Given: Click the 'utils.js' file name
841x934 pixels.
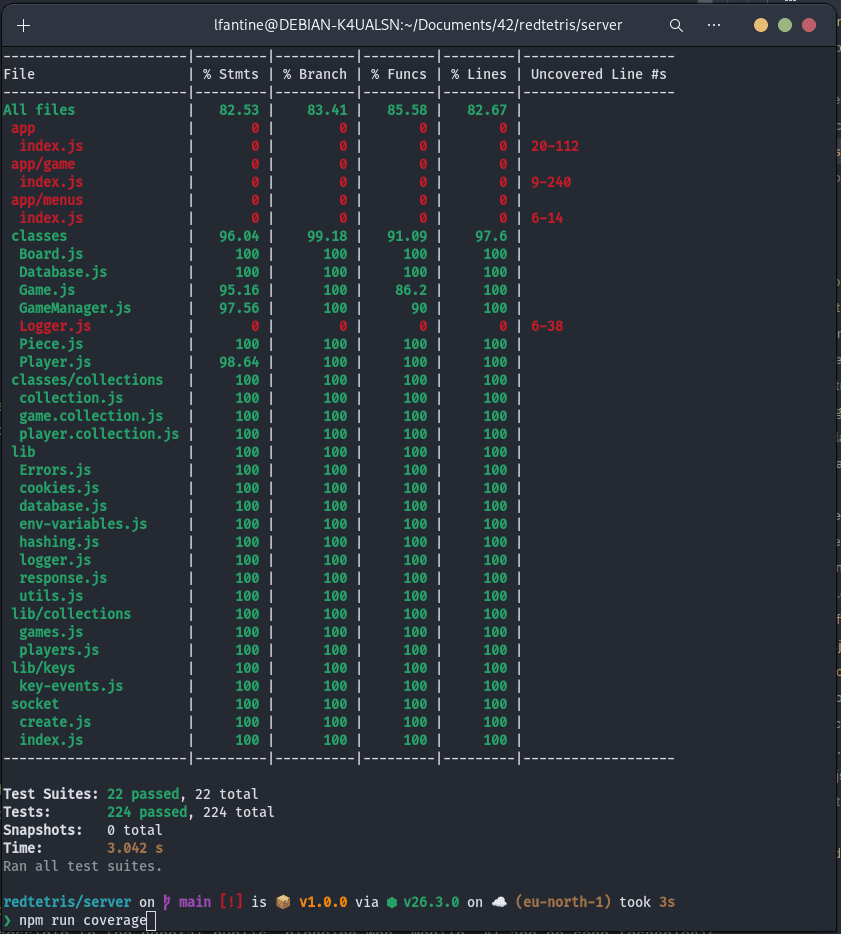Looking at the screenshot, I should 51,596.
